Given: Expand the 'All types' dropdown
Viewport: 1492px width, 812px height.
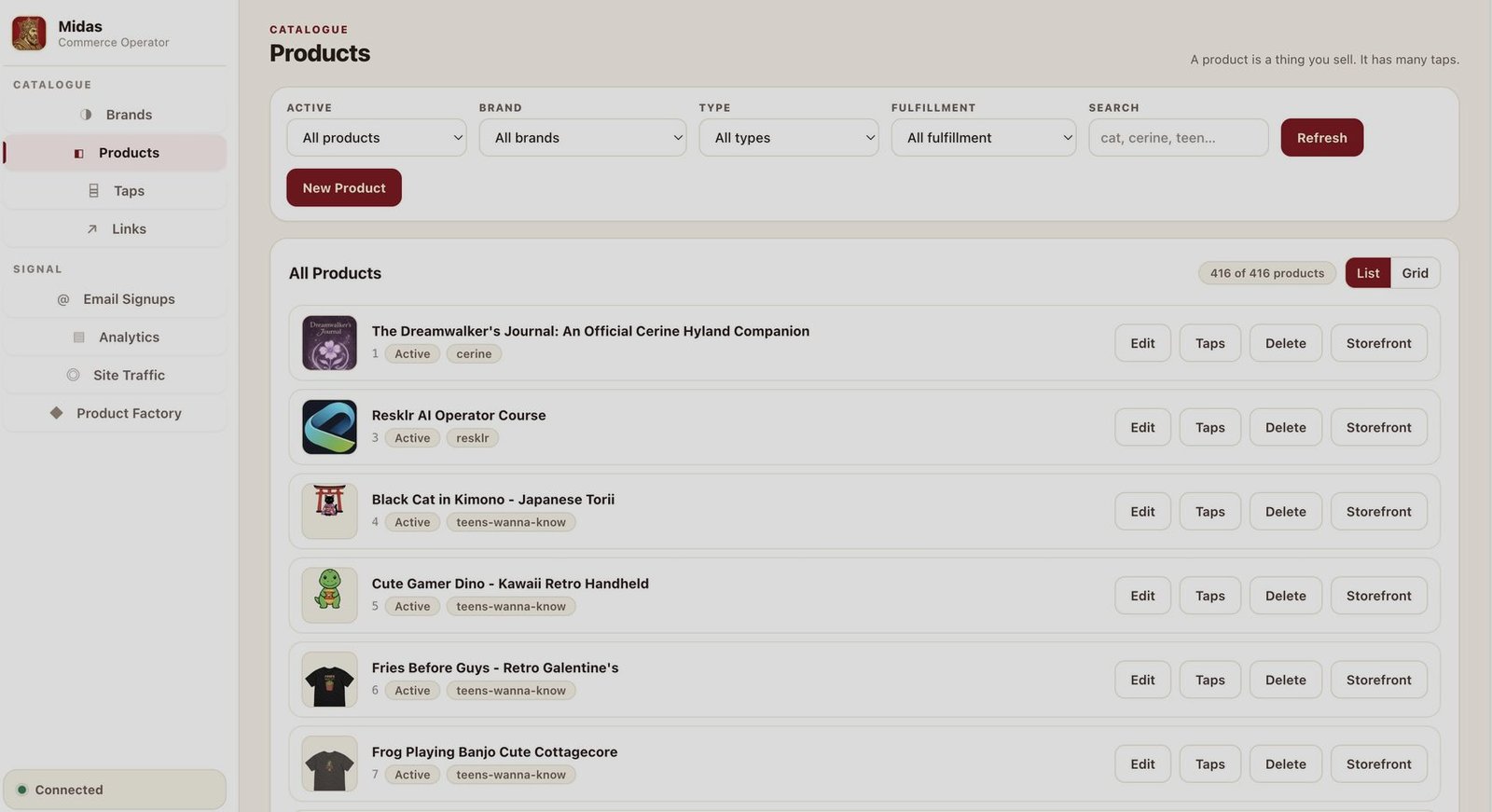Looking at the screenshot, I should point(789,138).
